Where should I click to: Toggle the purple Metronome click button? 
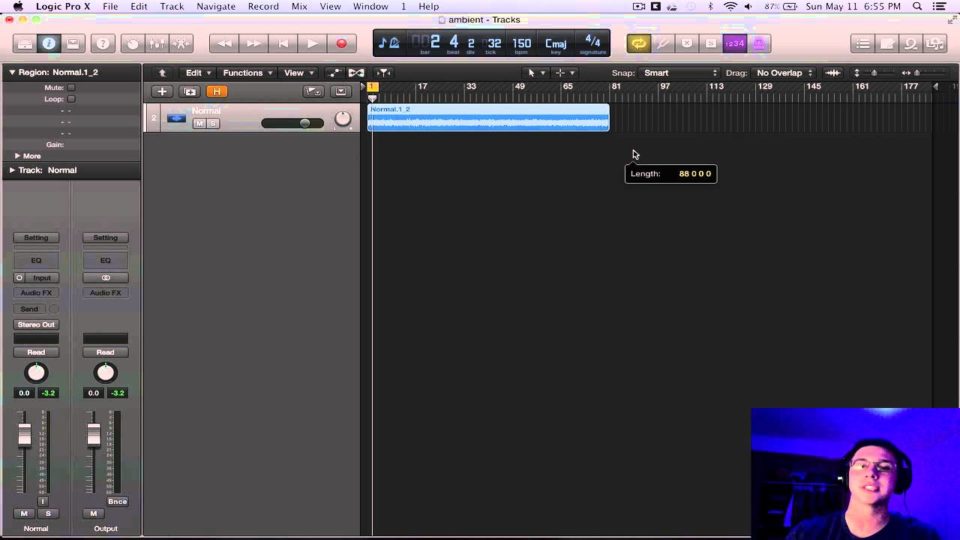click(759, 43)
